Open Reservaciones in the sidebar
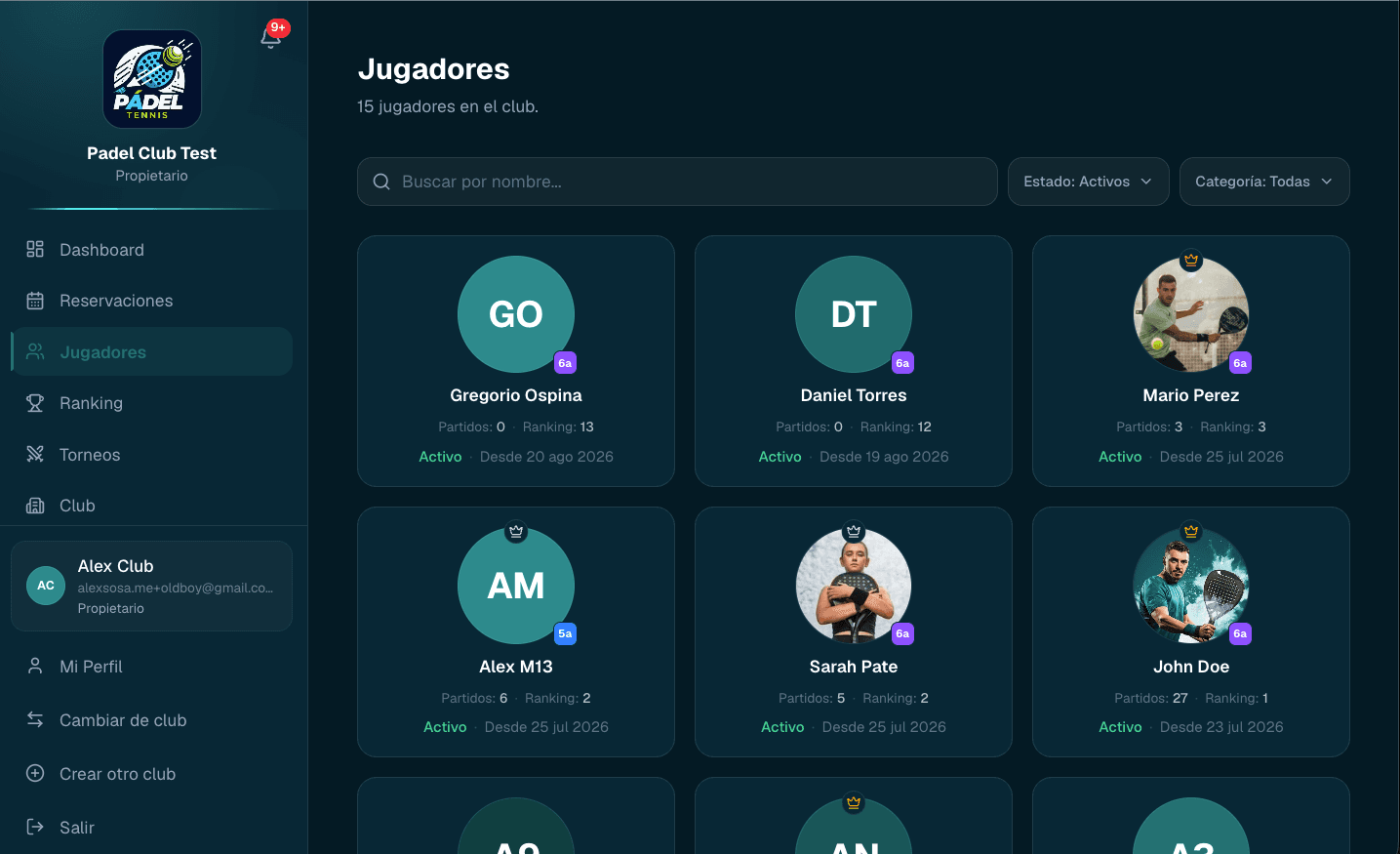 [151, 301]
